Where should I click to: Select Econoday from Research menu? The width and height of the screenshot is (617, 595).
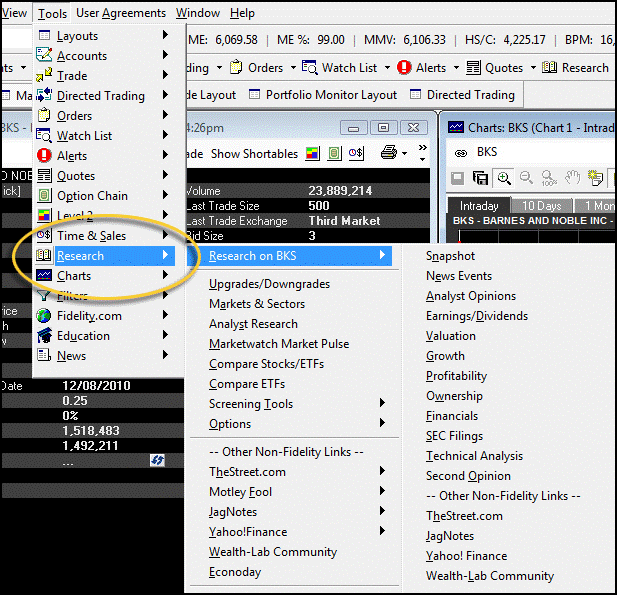[235, 572]
